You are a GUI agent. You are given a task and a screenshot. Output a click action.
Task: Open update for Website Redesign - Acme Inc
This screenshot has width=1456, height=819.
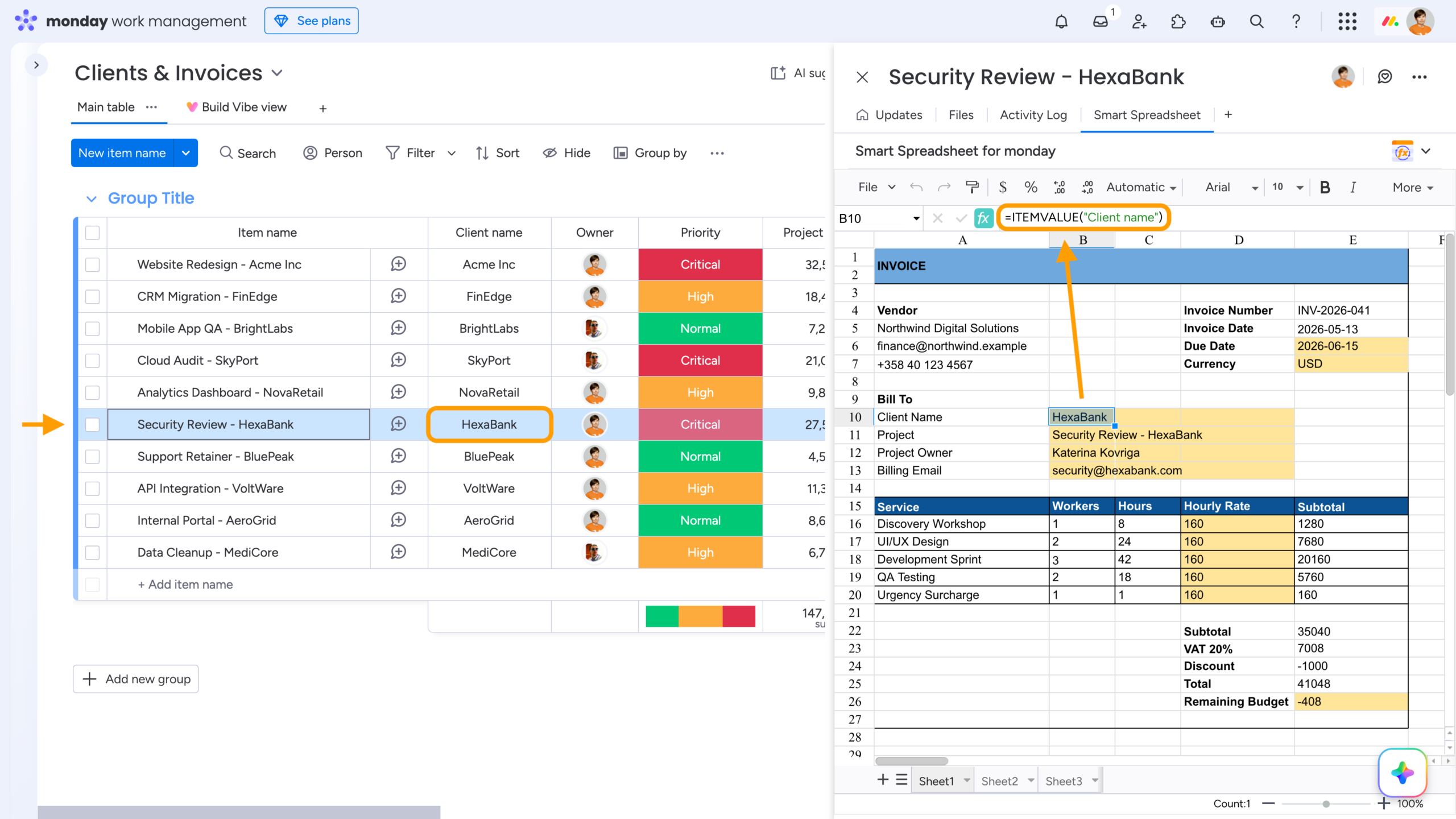pos(399,264)
